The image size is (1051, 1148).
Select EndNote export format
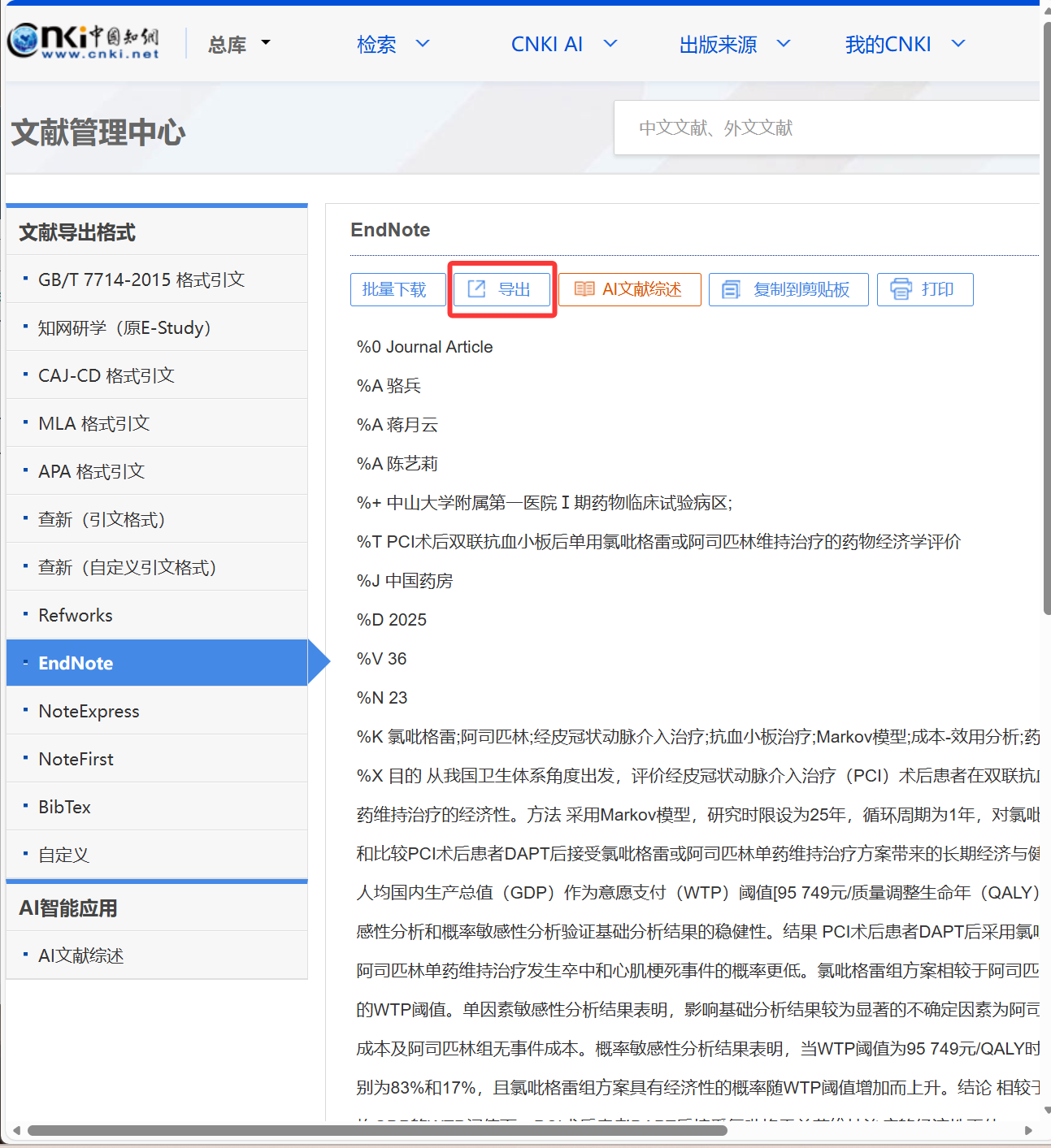157,663
